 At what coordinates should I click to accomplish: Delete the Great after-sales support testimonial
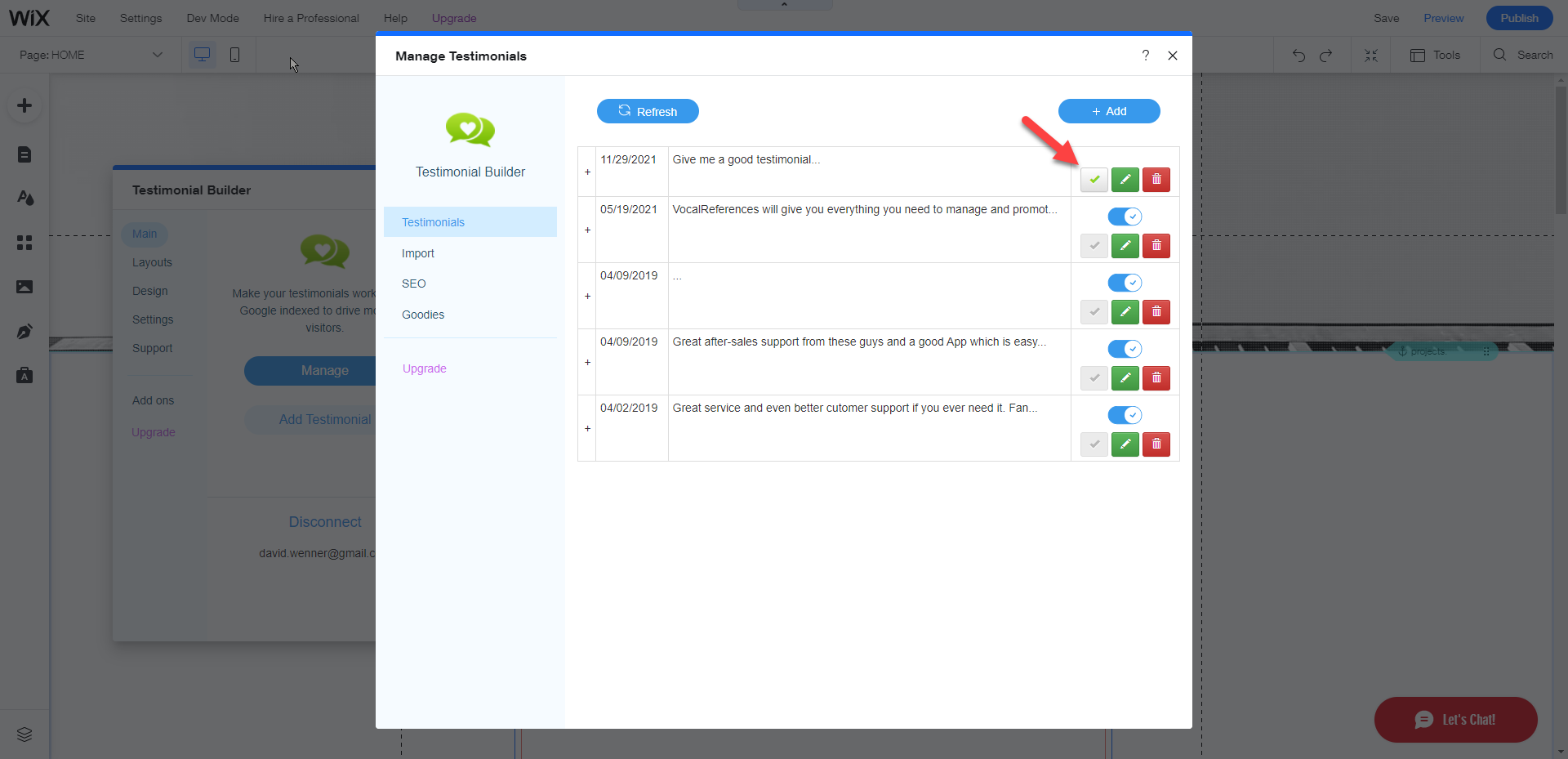click(1156, 378)
